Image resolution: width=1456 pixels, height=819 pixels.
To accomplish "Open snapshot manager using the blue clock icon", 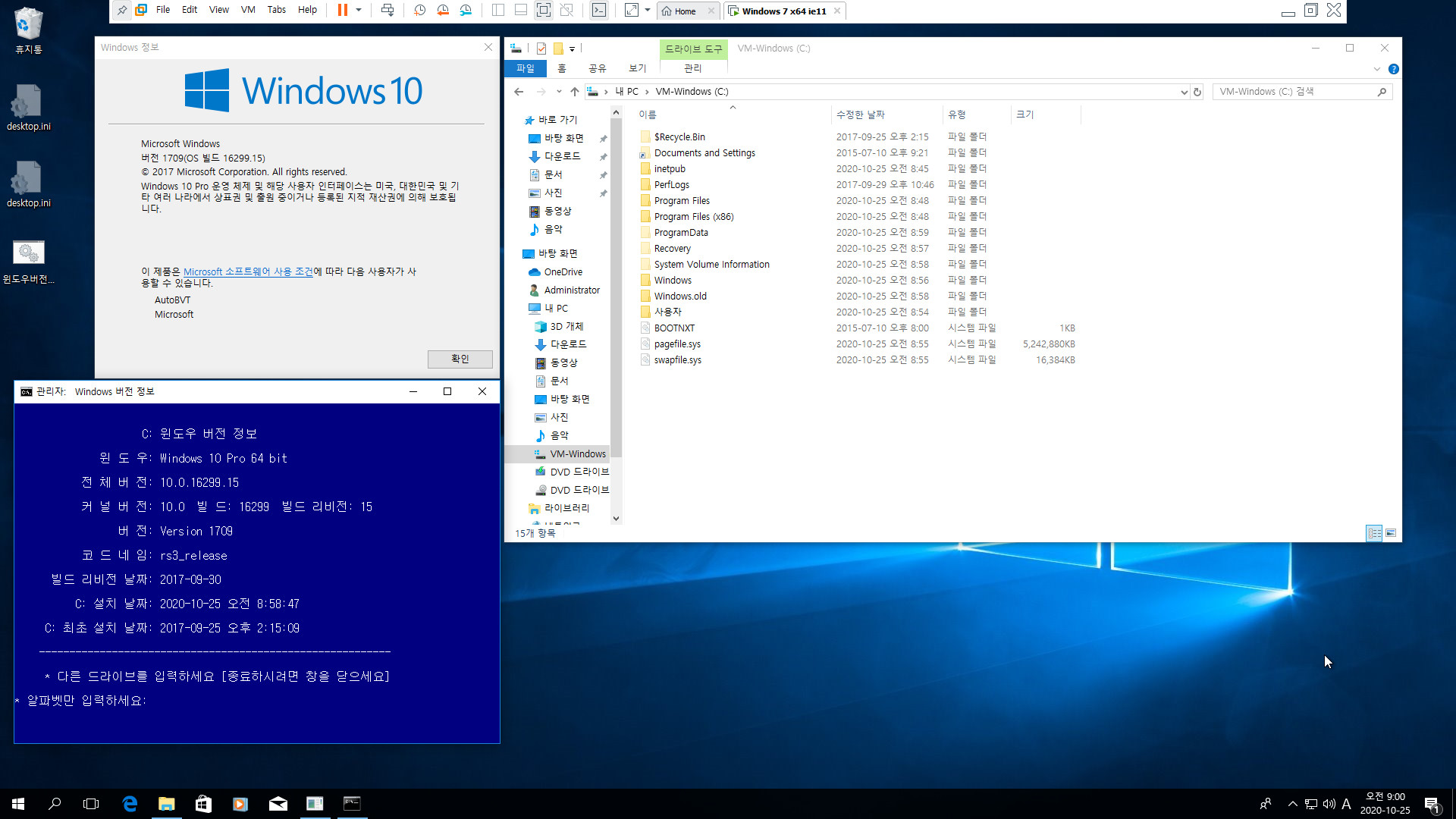I will click(466, 11).
